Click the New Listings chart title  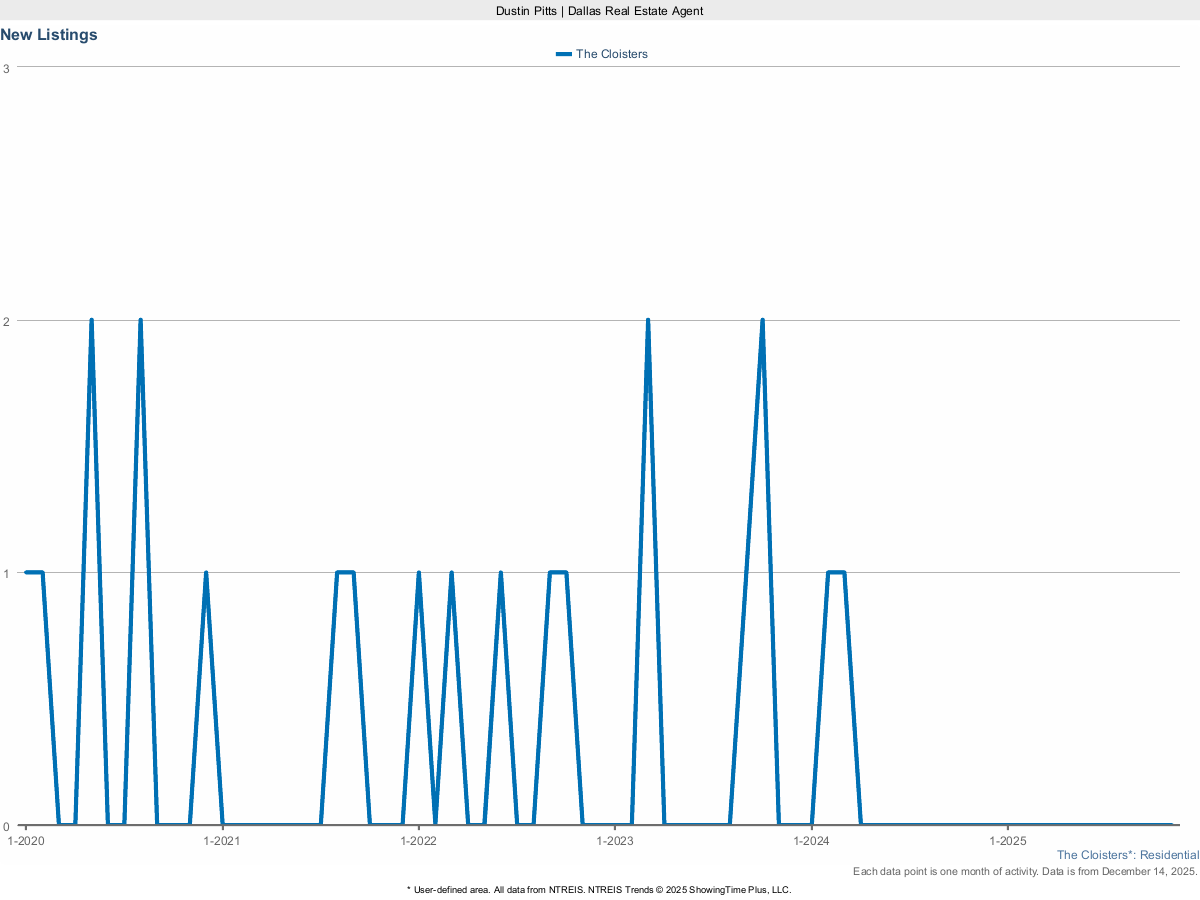pyautogui.click(x=49, y=35)
